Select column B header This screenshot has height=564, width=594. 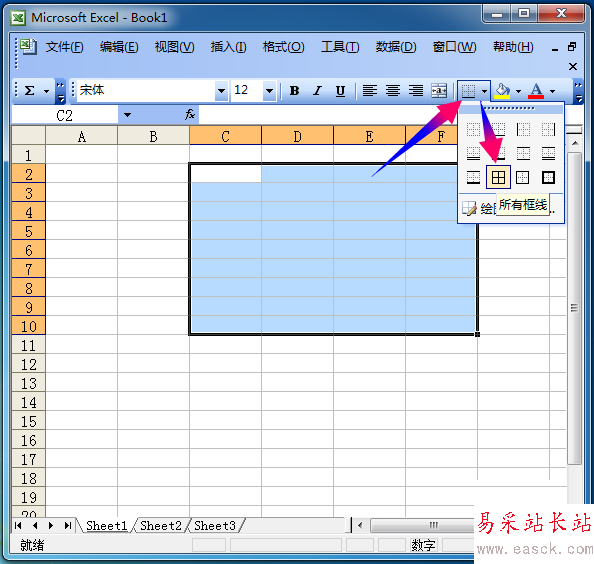(x=153, y=136)
